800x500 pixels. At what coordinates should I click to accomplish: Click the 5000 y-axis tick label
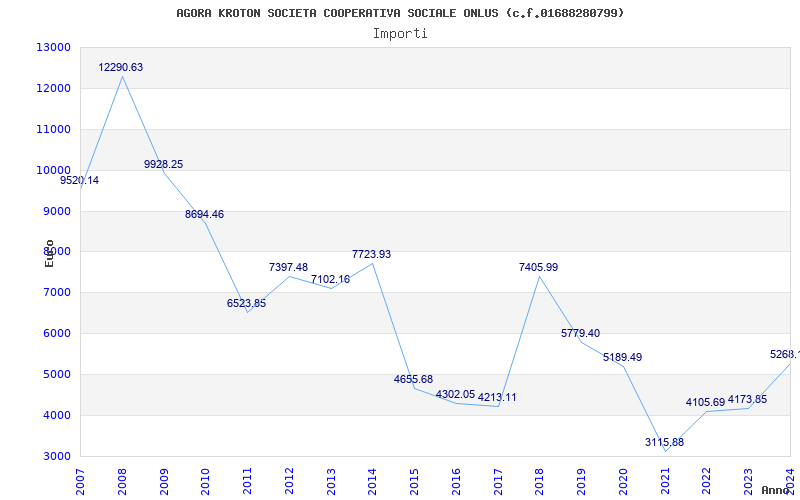coord(56,374)
